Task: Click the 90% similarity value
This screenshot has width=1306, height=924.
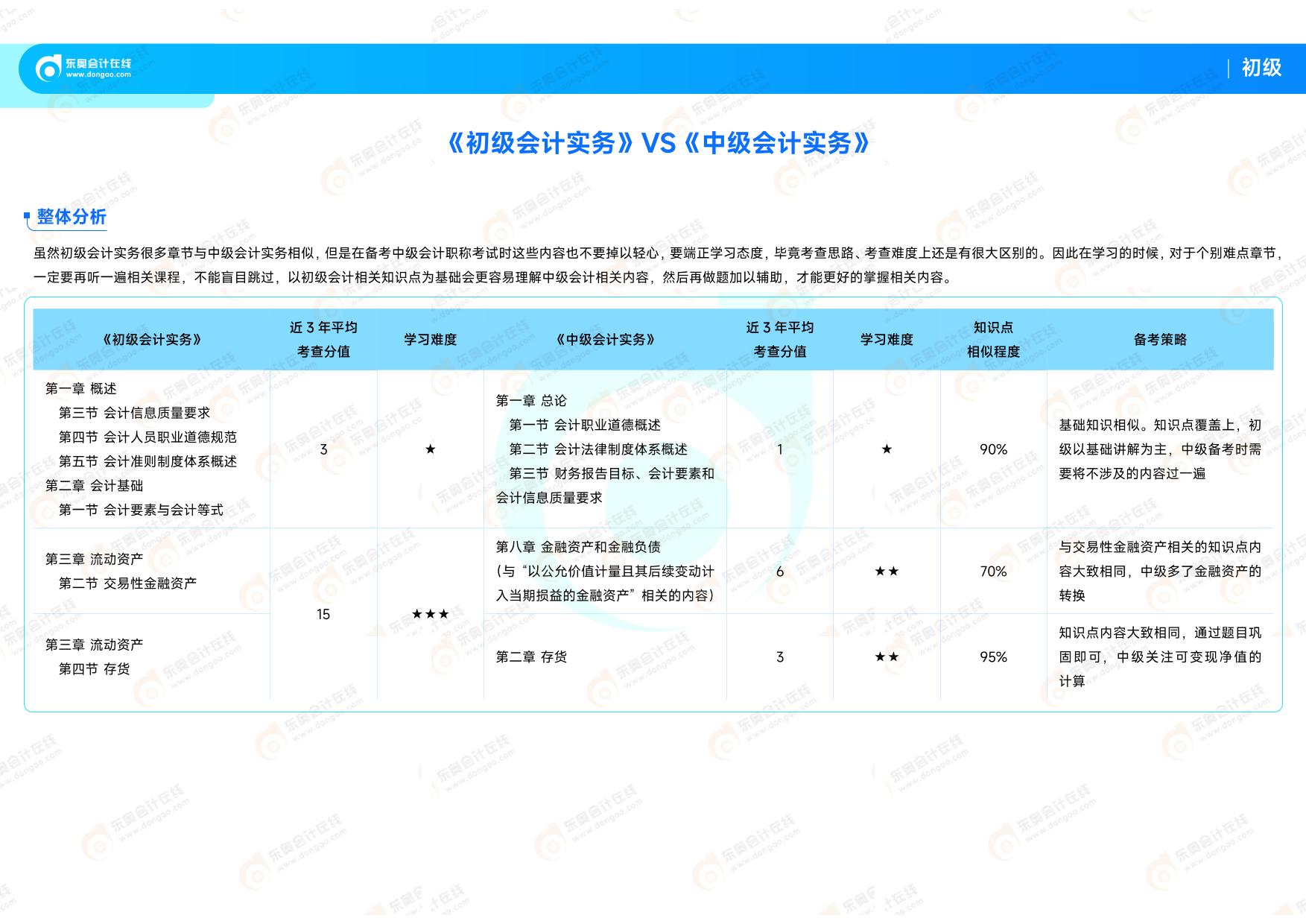Action: point(993,449)
